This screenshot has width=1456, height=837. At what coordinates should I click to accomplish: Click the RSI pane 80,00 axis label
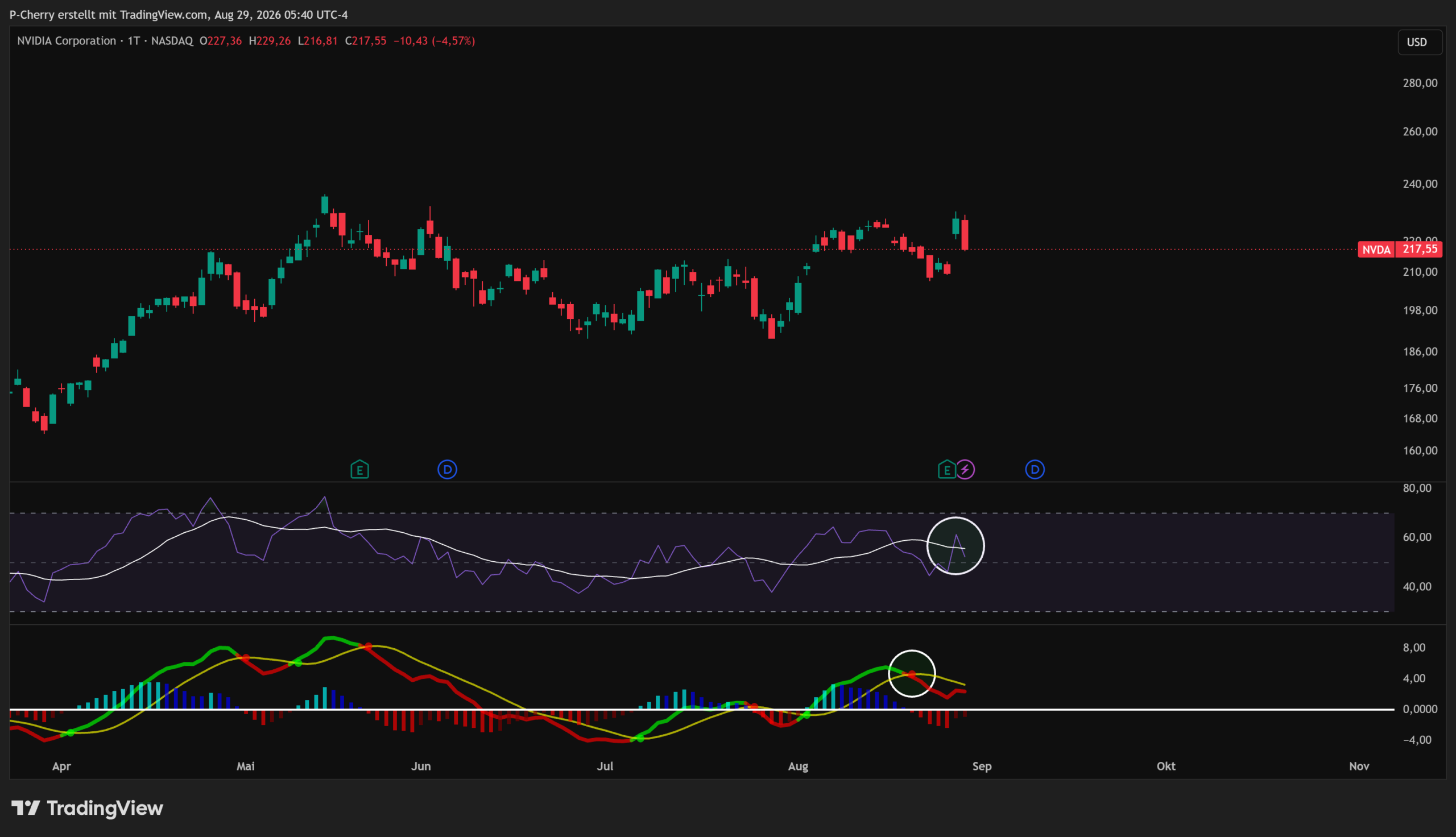pyautogui.click(x=1417, y=488)
